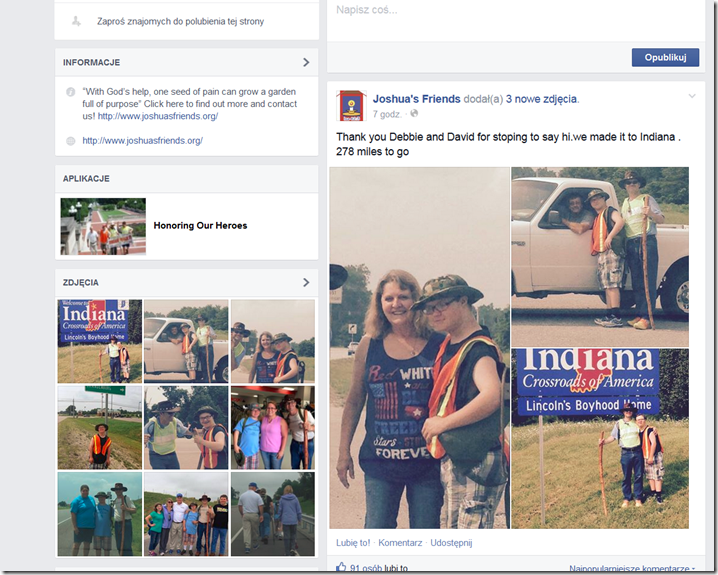Click post text Thank you Debbie and David
Screen dimensions: 718x575
click(x=508, y=144)
